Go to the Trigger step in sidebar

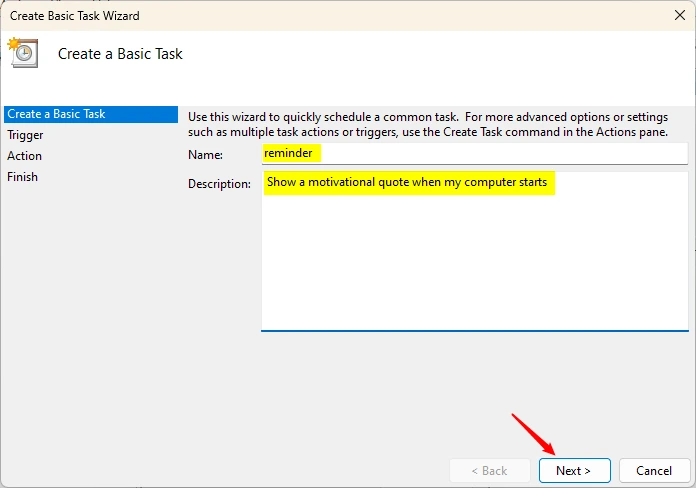point(25,135)
